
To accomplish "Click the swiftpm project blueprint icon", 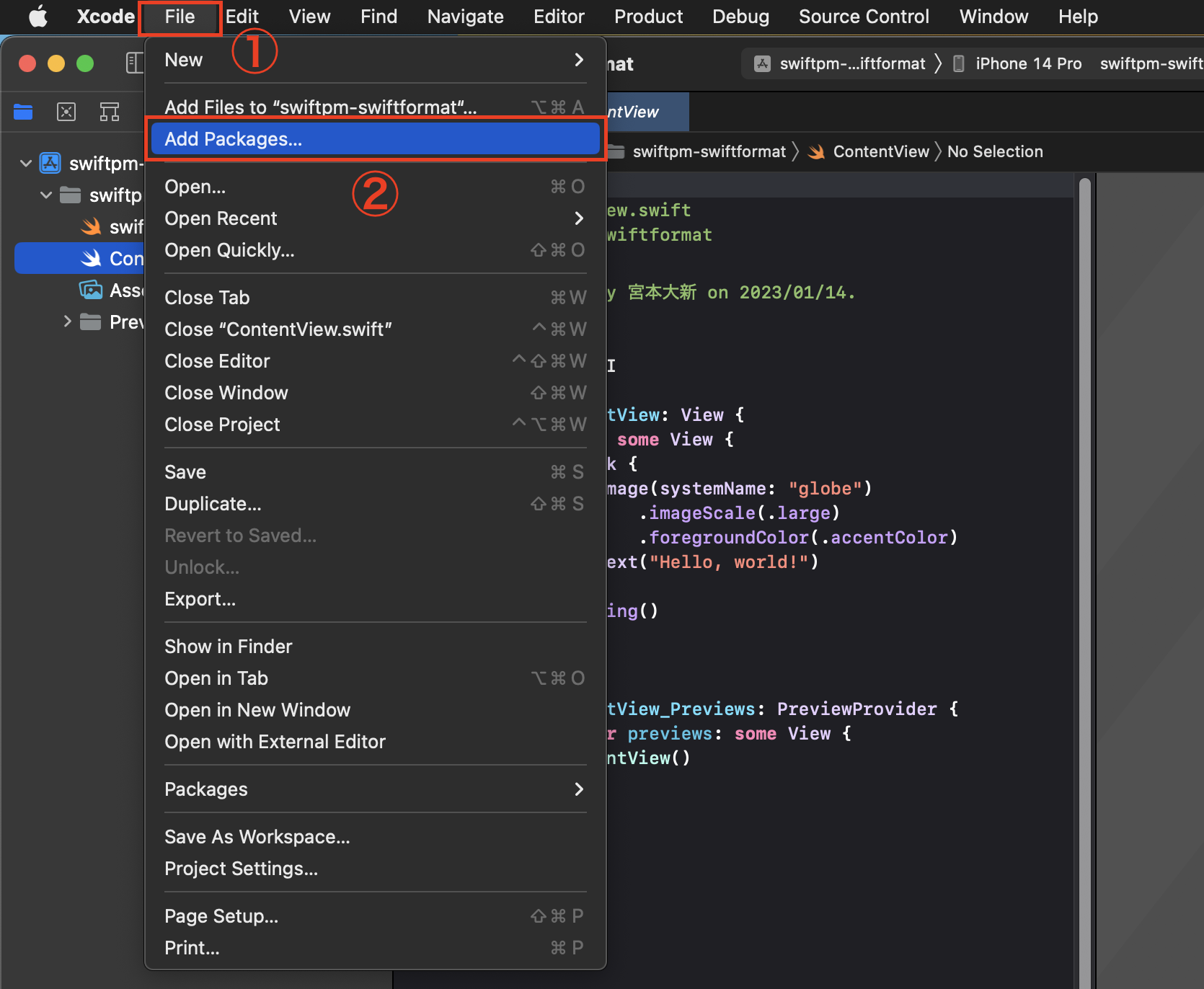I will [x=50, y=164].
